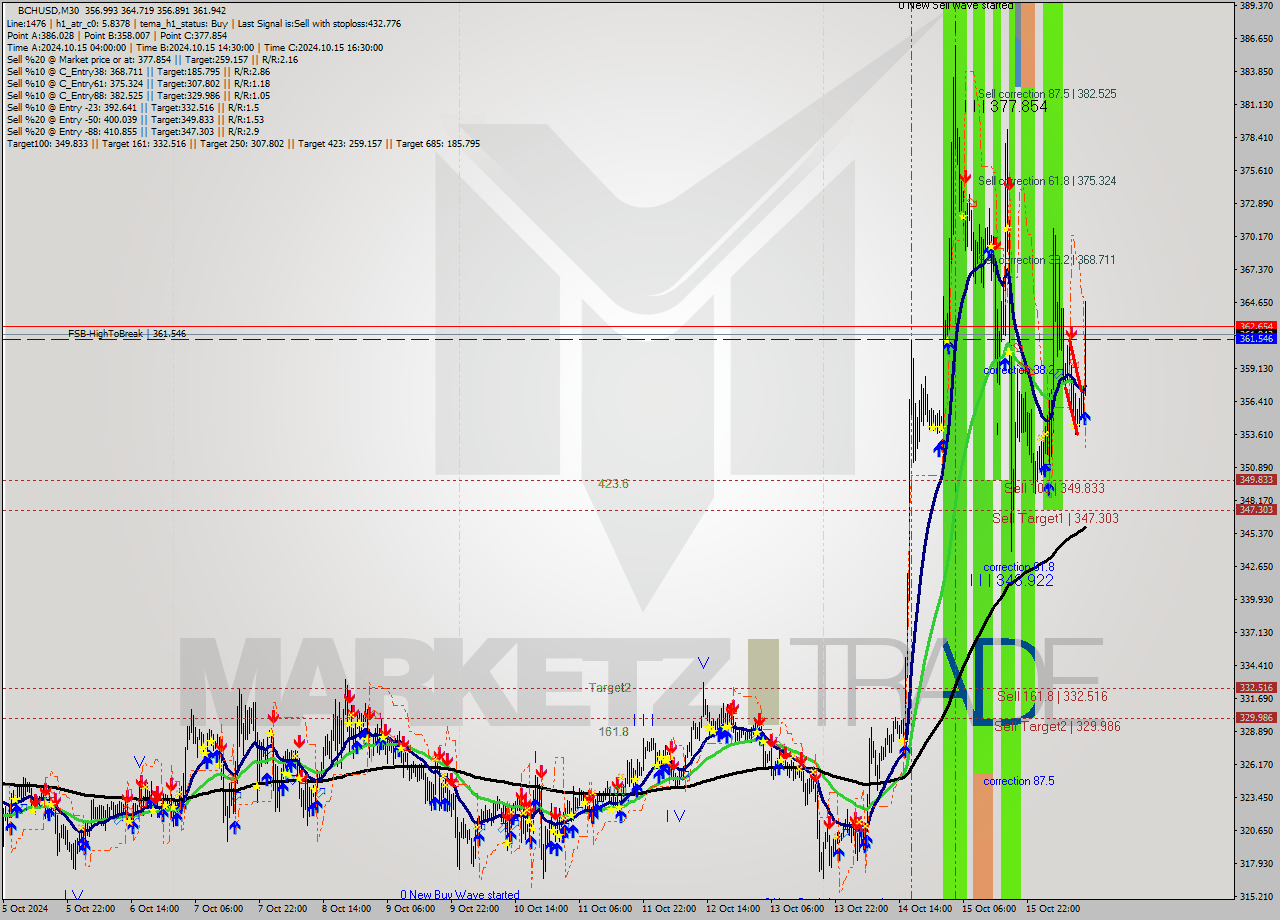
Task: Click the '13 Oct 06:00' time axis label
Action: coord(797,910)
